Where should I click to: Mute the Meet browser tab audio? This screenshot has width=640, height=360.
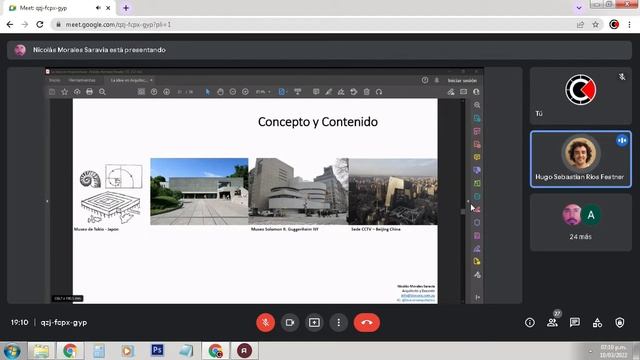[x=98, y=8]
